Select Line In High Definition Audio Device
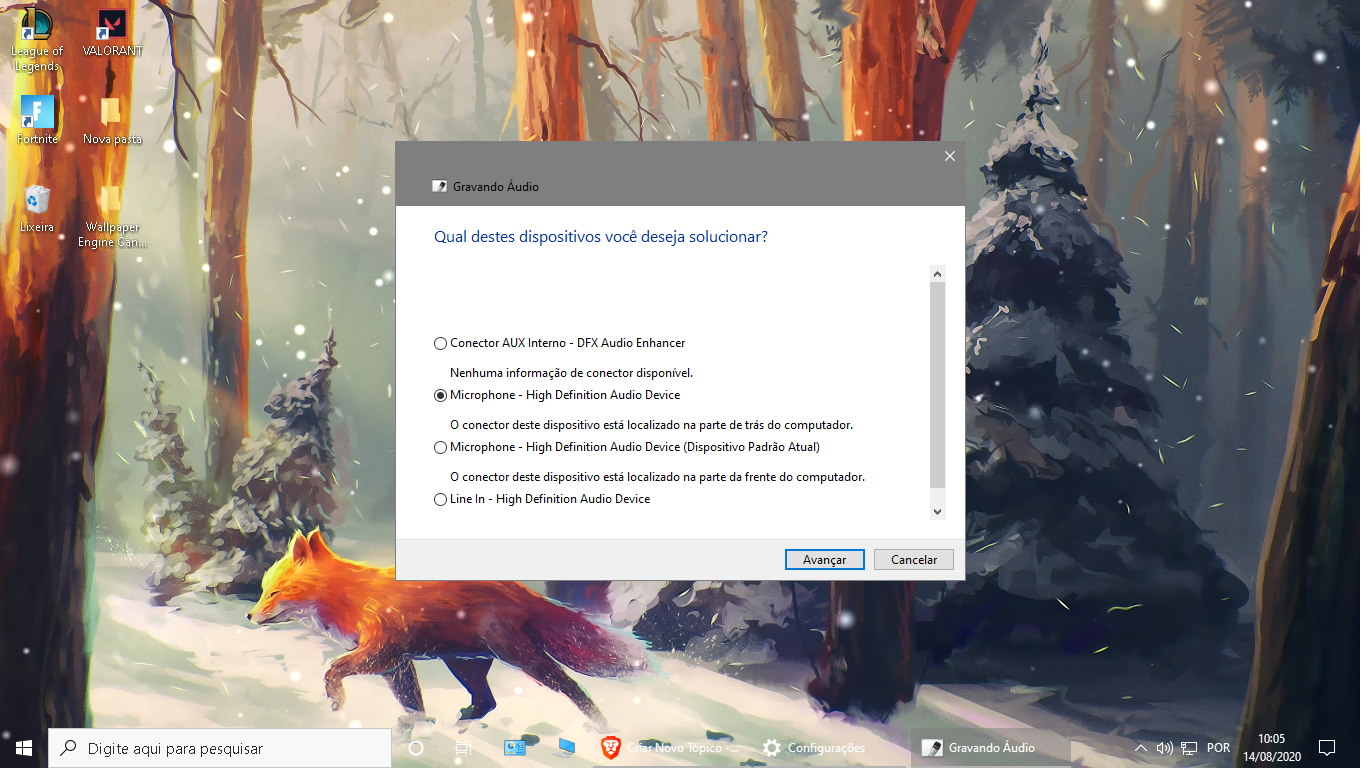The width and height of the screenshot is (1368, 776). coord(440,499)
